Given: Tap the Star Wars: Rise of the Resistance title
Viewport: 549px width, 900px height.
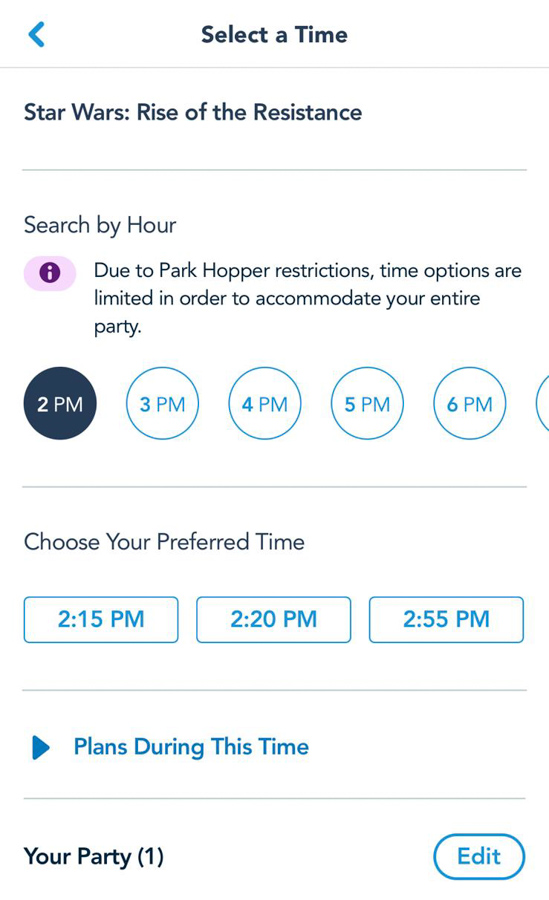Looking at the screenshot, I should 193,112.
